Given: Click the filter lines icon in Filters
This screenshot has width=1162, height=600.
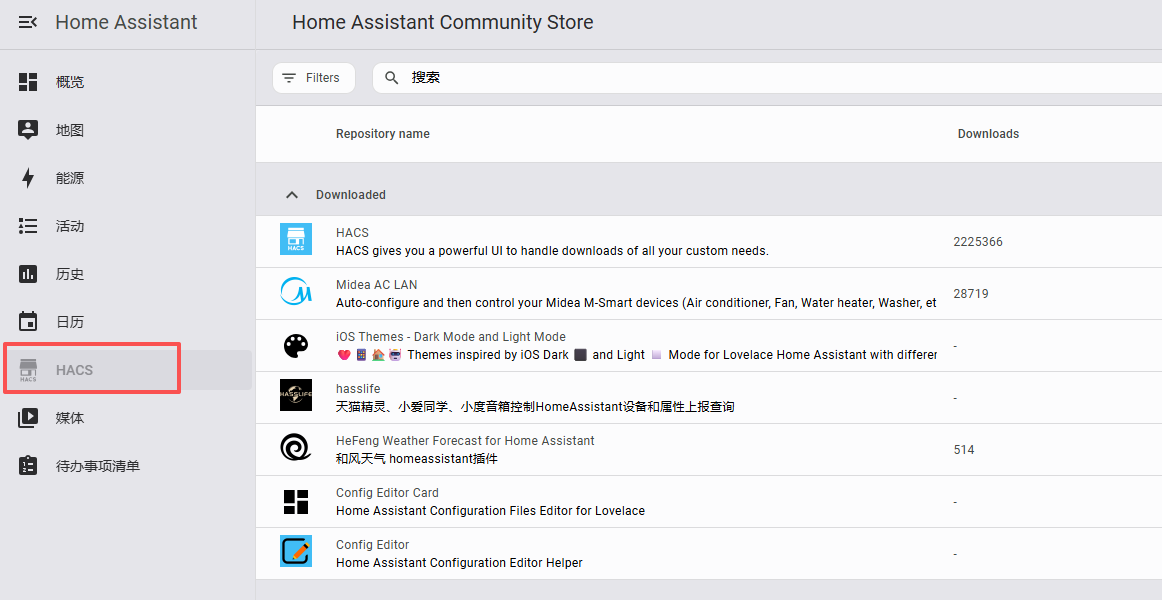Looking at the screenshot, I should click(x=289, y=78).
